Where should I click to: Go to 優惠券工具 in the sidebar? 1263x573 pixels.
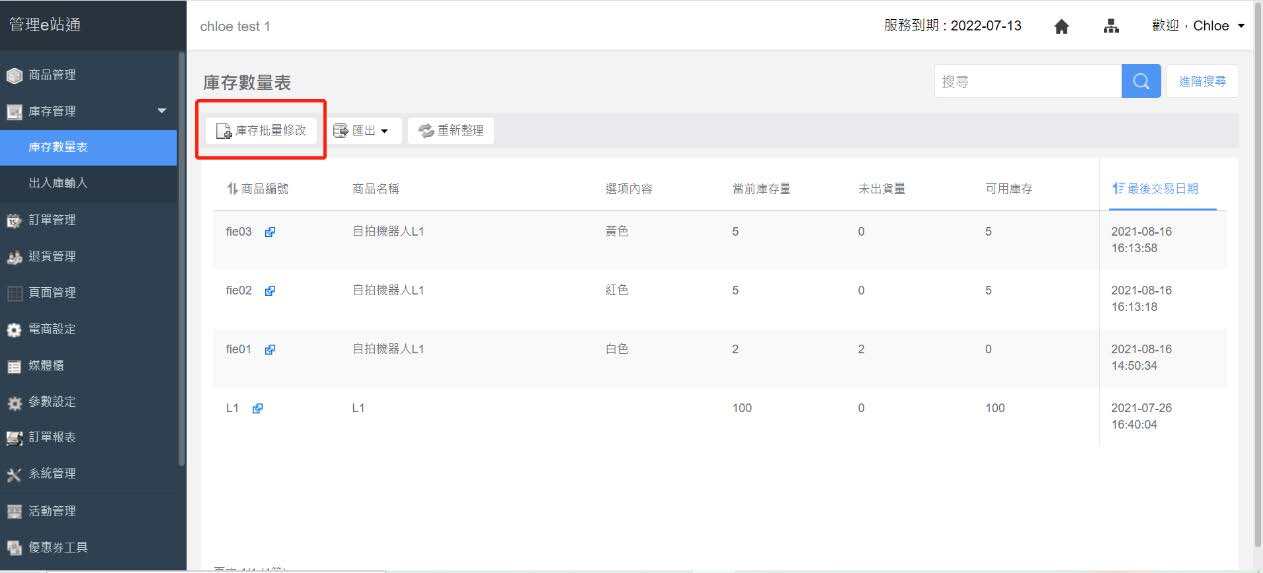coord(58,547)
